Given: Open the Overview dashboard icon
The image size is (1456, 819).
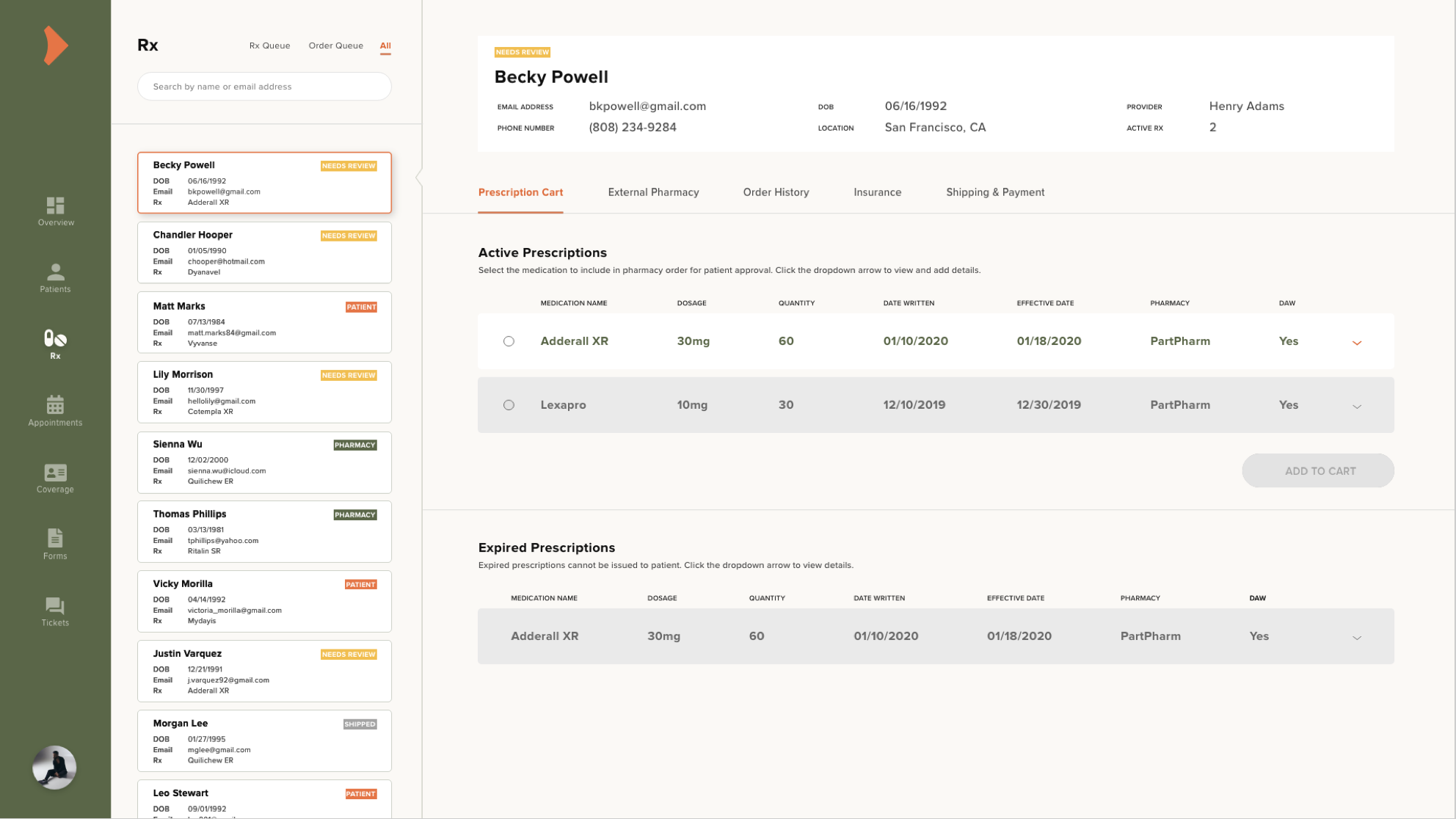Looking at the screenshot, I should [56, 205].
